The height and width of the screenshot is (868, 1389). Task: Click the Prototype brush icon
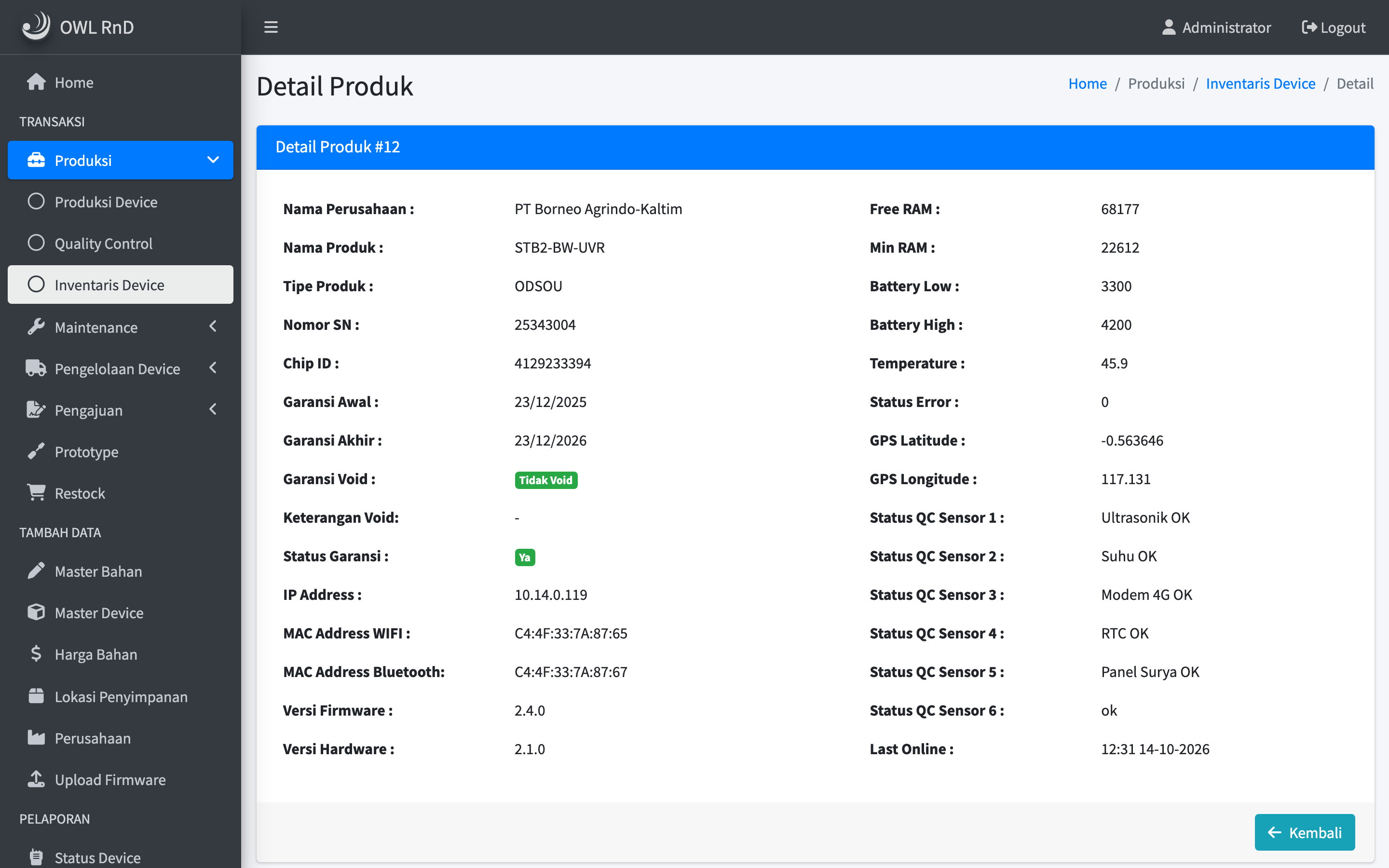pos(36,451)
